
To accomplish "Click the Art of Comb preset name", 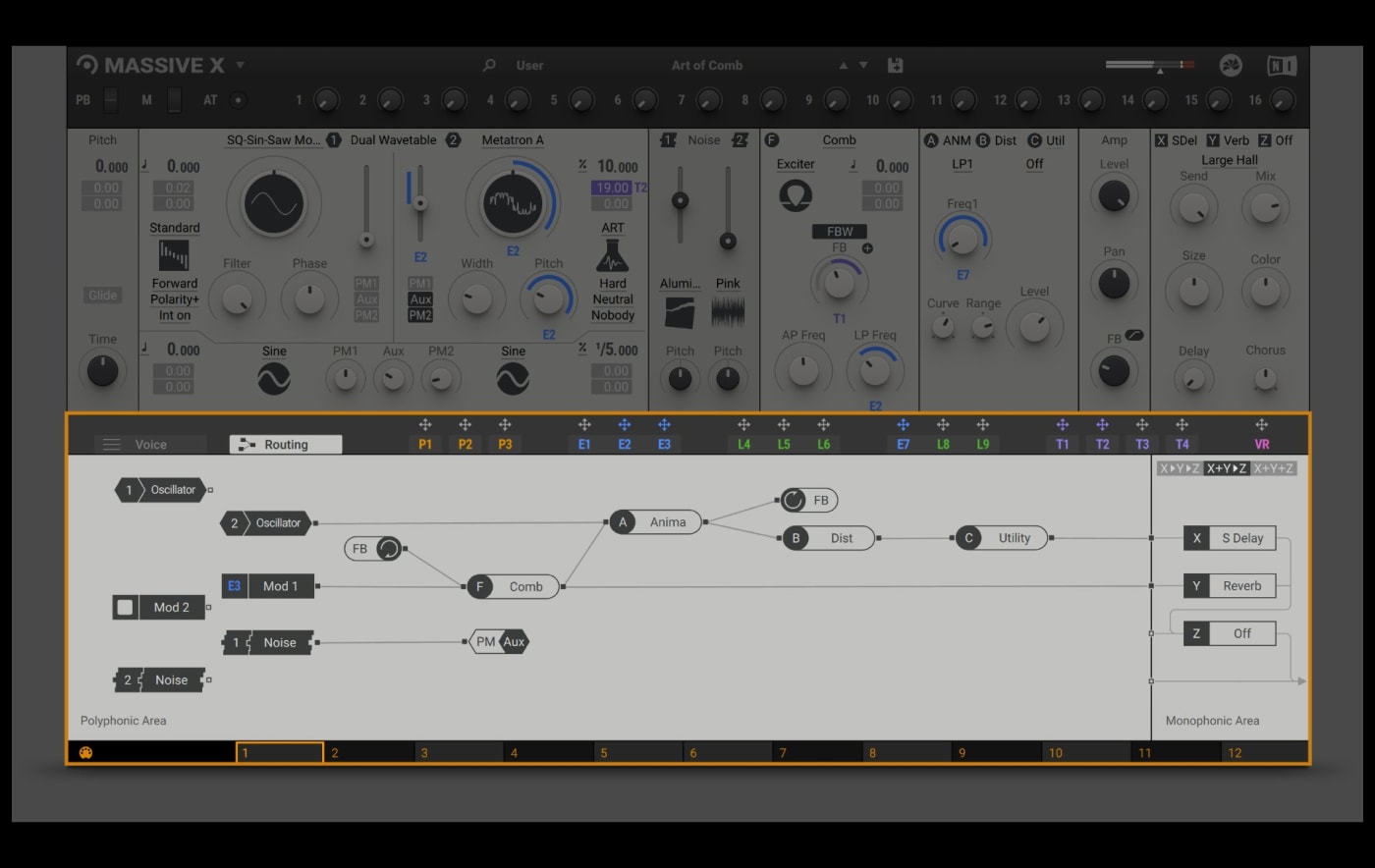I will click(707, 66).
